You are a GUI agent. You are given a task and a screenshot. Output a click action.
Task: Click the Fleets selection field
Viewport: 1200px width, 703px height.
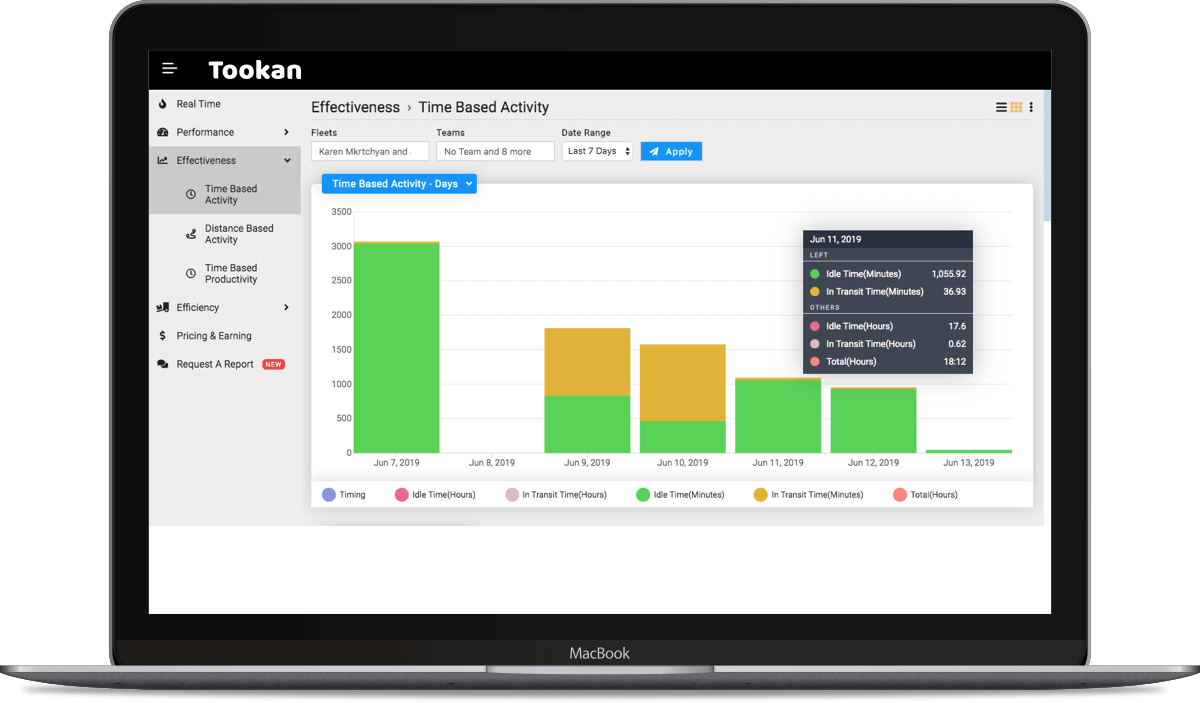[369, 151]
